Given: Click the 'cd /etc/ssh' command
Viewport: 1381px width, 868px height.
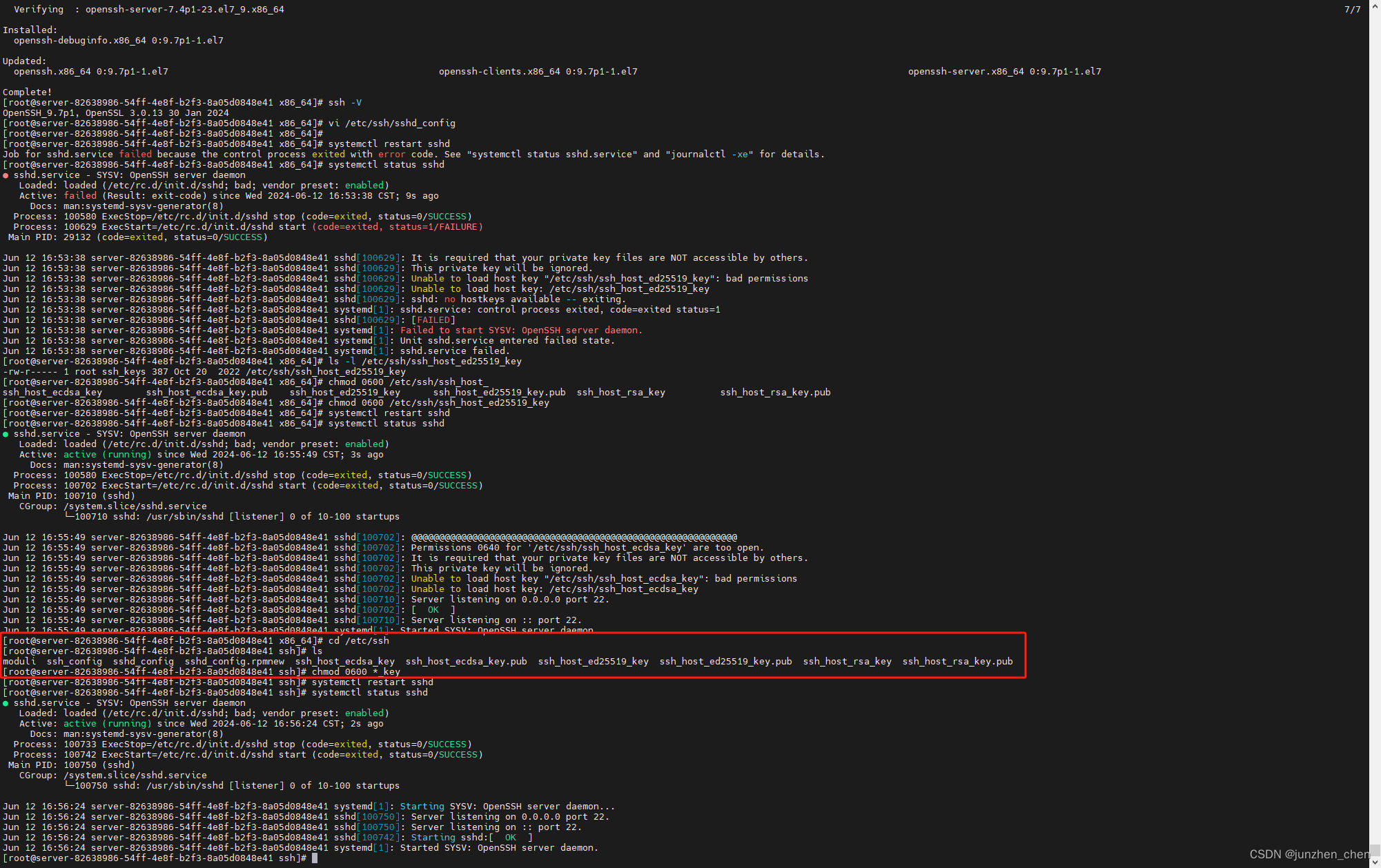Looking at the screenshot, I should [x=358, y=640].
